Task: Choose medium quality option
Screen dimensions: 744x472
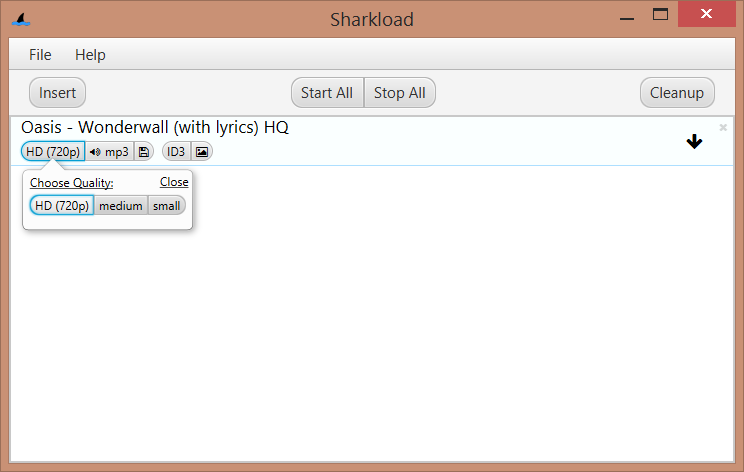Action: tap(120, 206)
